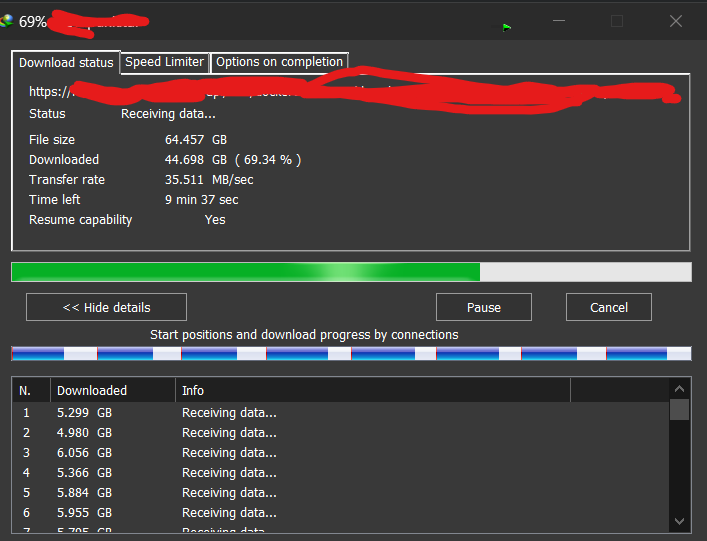Select connection row 5.884 GB
707x541 pixels.
coord(340,493)
